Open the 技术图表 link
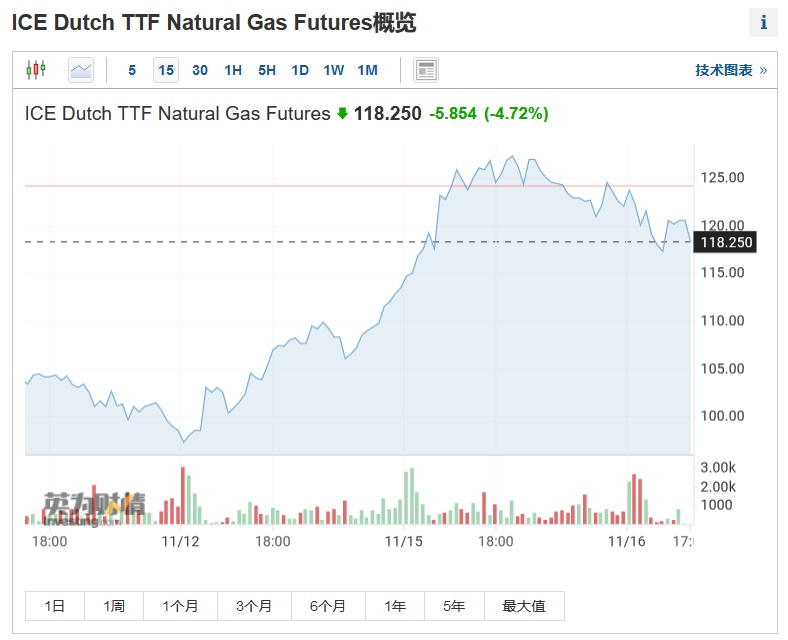This screenshot has width=788, height=640. pyautogui.click(x=724, y=70)
